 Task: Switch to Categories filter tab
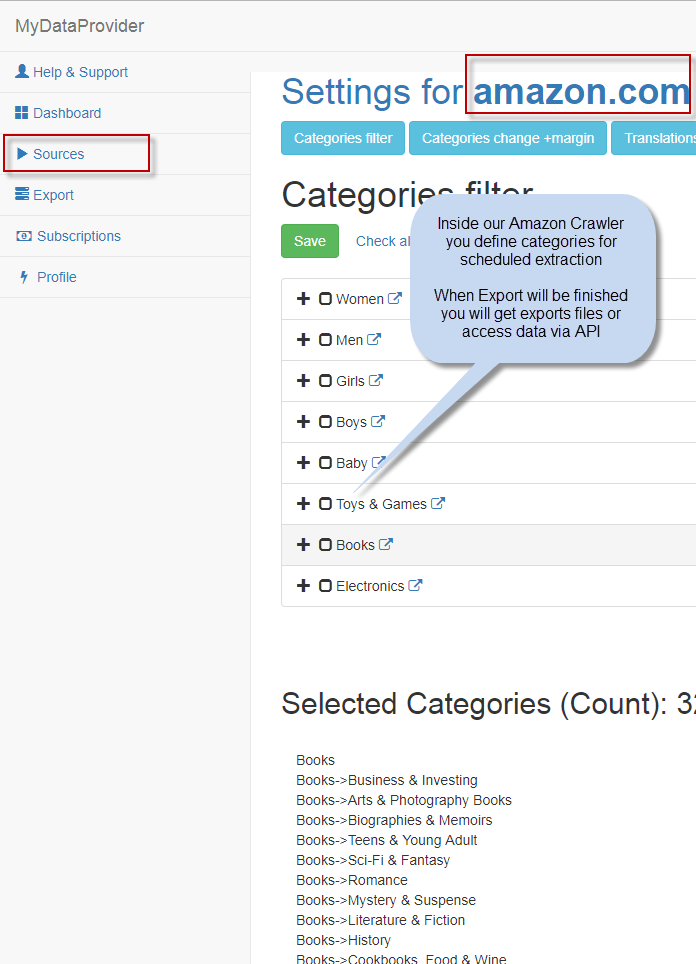point(343,138)
